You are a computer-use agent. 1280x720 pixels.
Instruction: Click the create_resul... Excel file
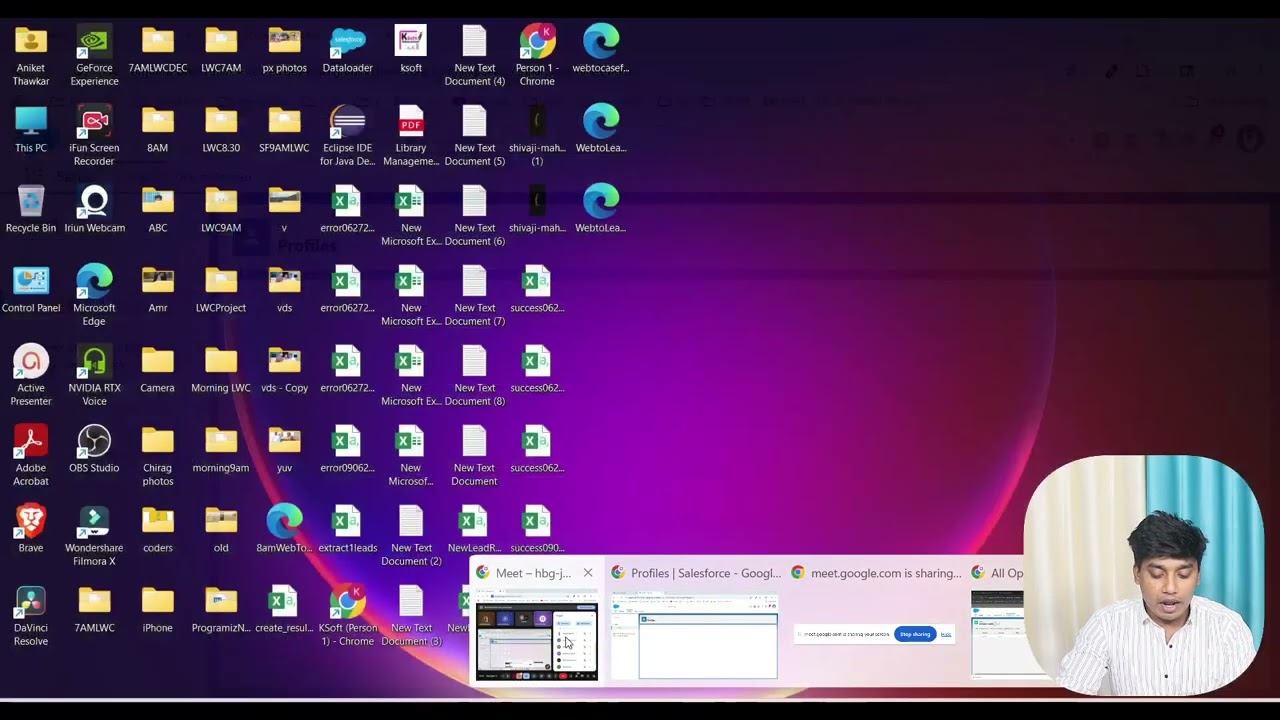(284, 610)
